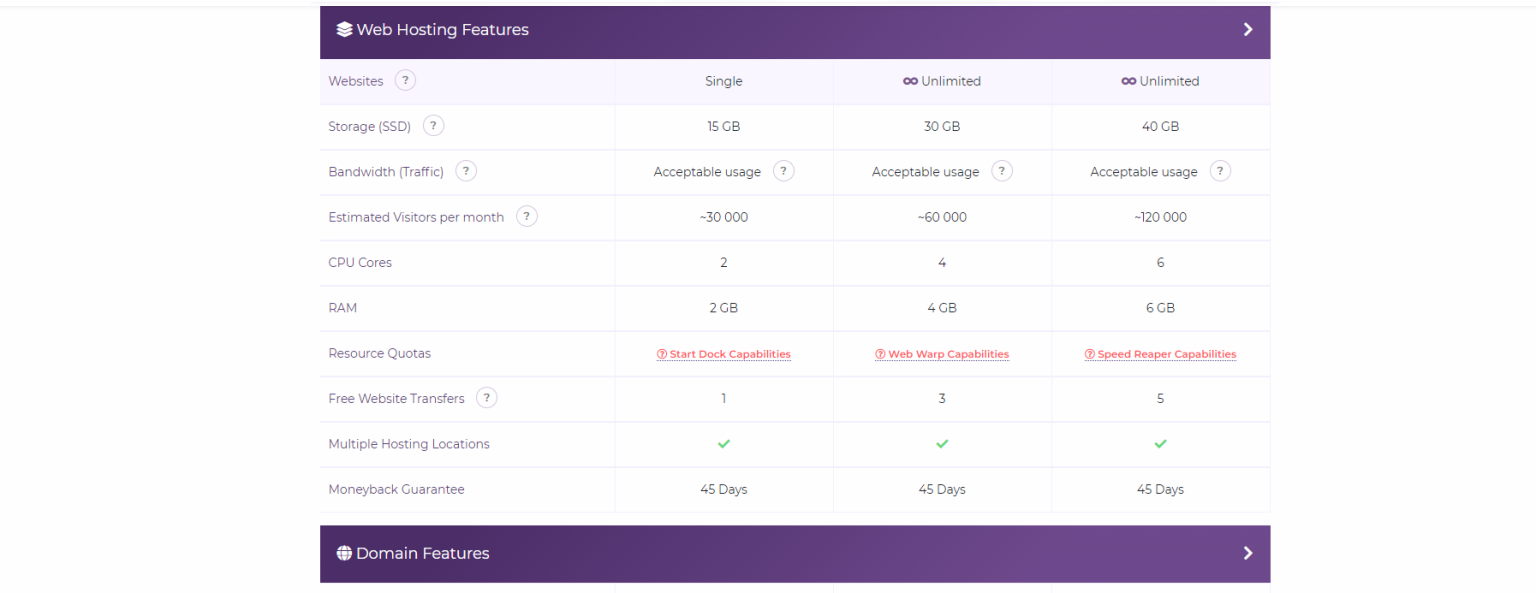Click the green checkmark under the Single plan

(723, 443)
